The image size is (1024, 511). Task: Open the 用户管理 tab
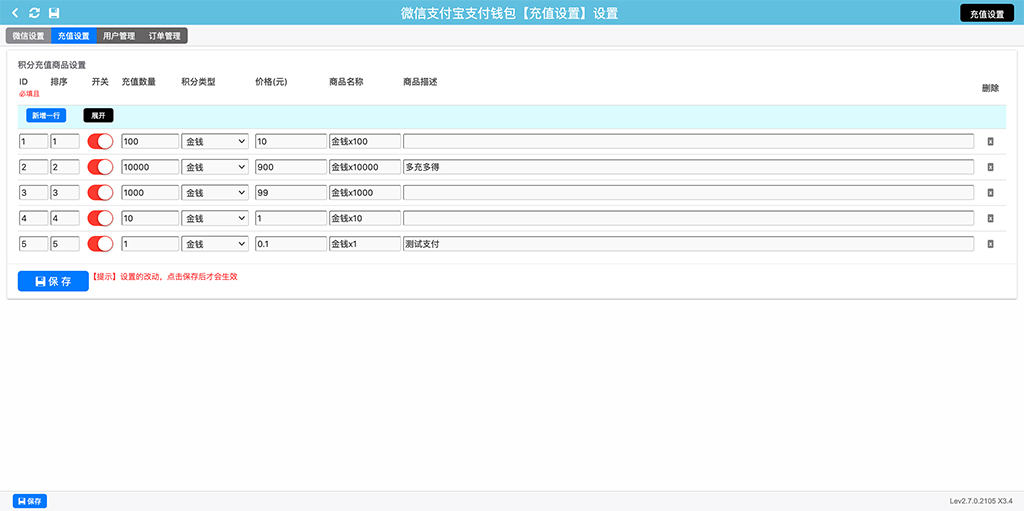(x=119, y=36)
